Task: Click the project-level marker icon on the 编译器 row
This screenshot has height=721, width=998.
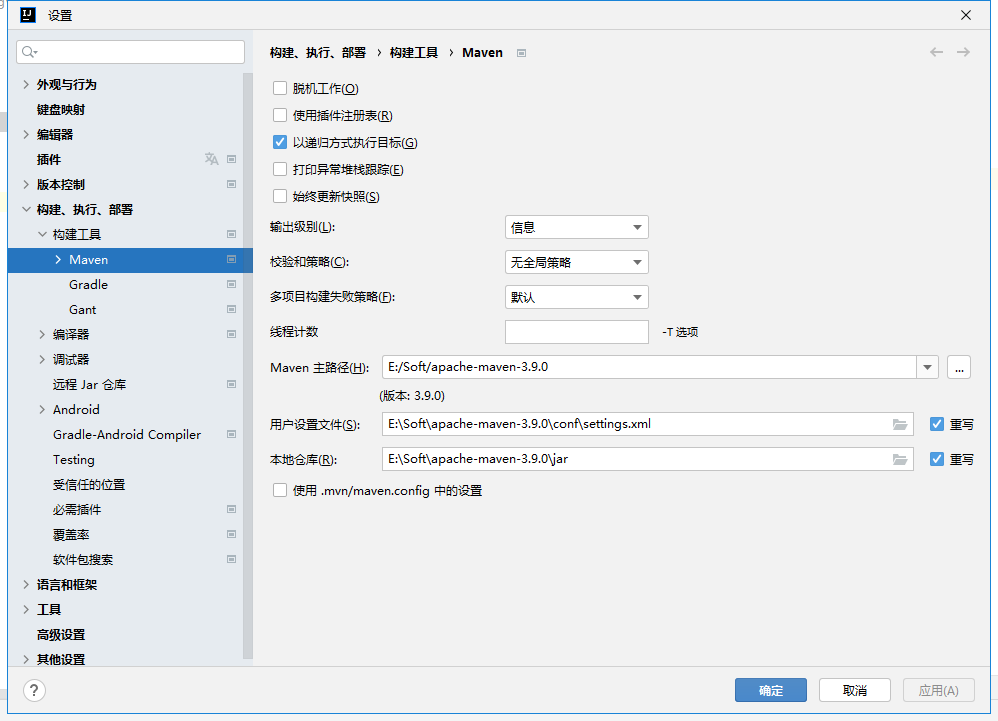Action: pos(232,334)
